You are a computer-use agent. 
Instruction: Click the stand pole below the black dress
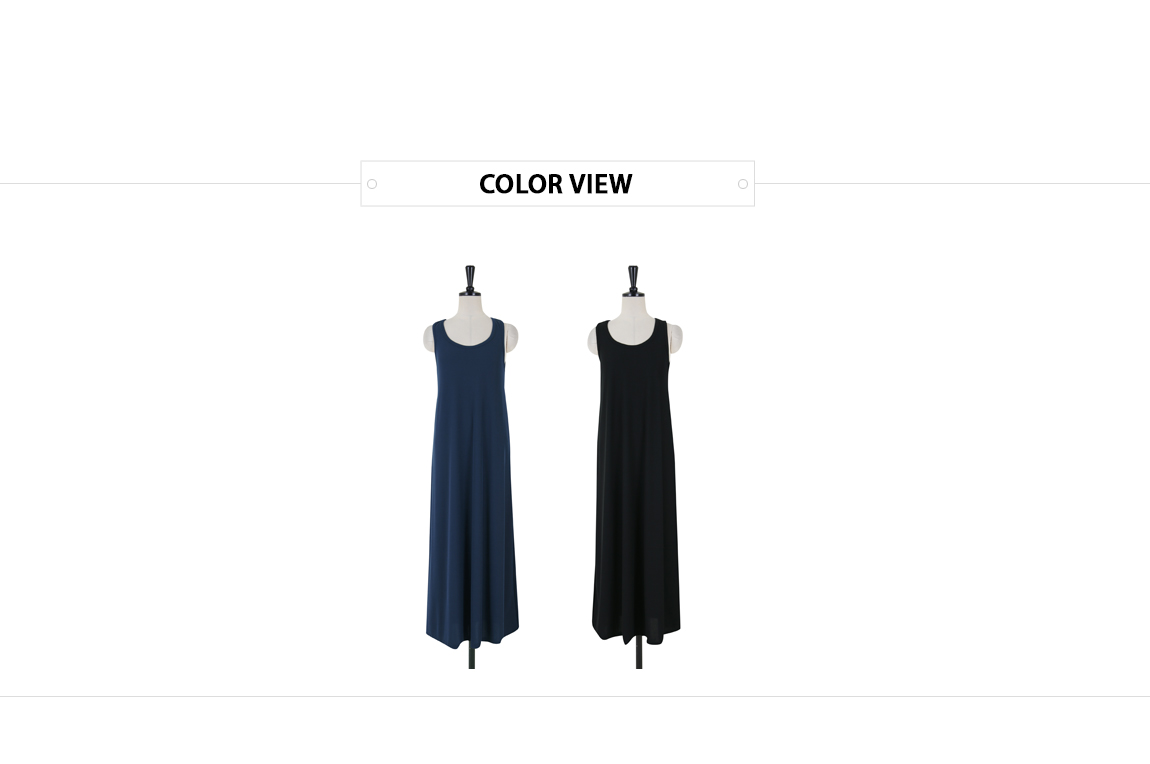[x=639, y=655]
